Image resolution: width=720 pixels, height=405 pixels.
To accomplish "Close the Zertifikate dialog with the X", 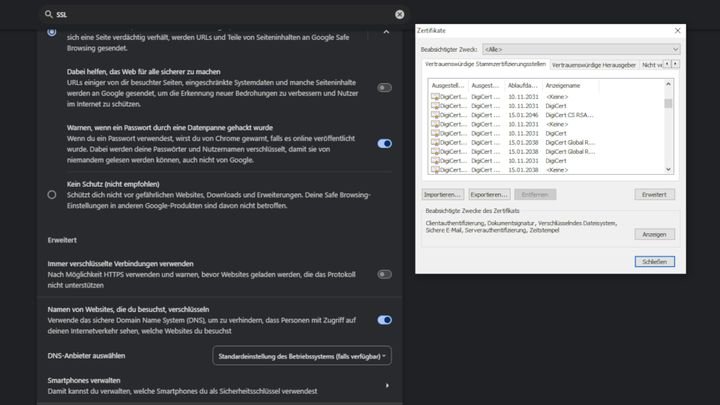I will click(x=677, y=30).
